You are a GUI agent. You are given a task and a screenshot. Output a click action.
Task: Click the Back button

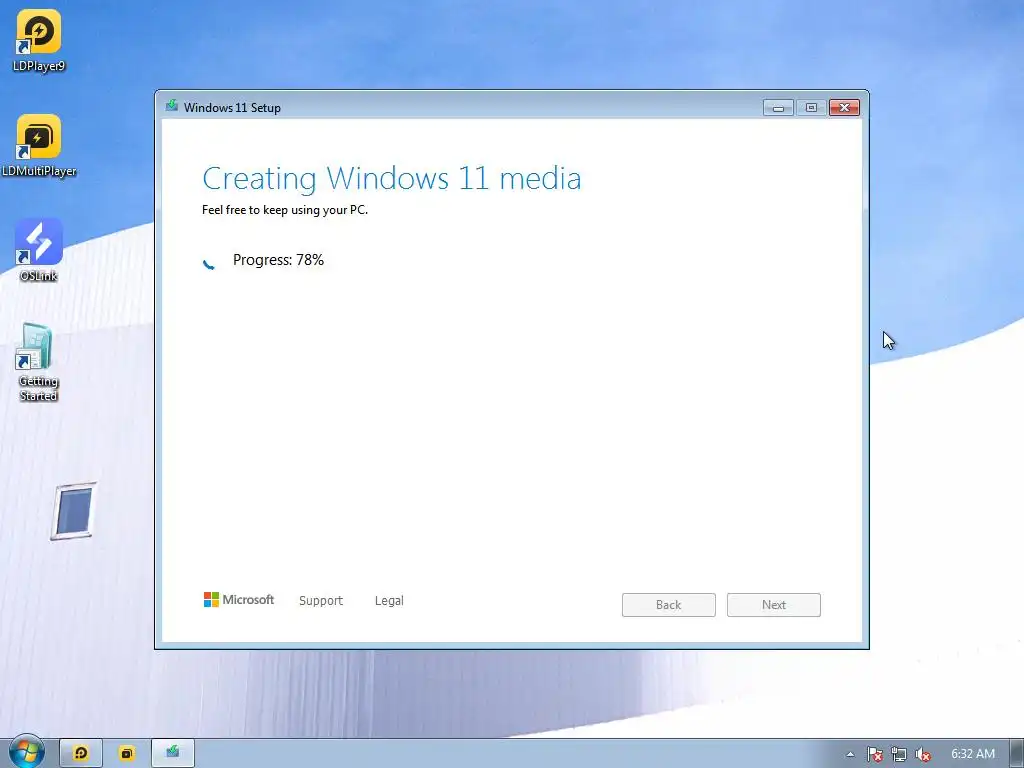pos(669,605)
